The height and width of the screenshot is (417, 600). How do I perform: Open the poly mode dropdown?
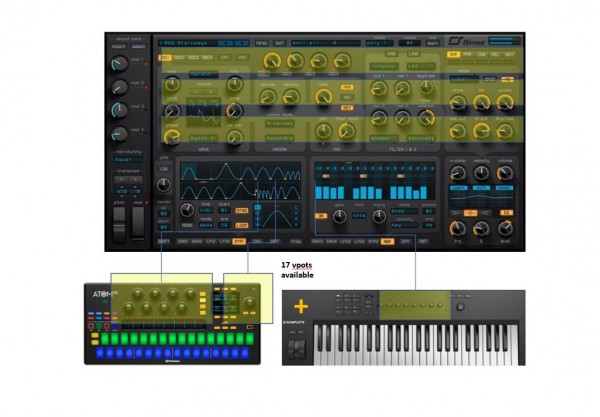pyautogui.click(x=380, y=43)
